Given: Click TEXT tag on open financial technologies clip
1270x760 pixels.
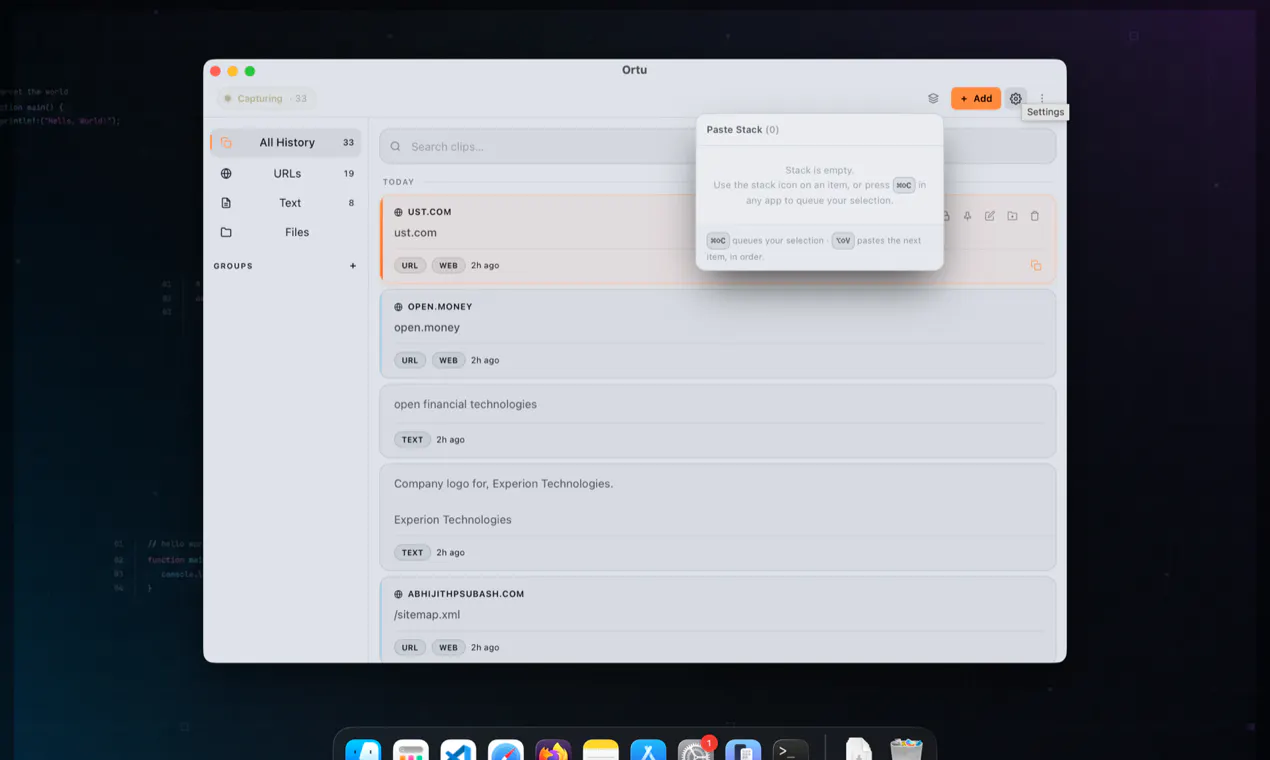Looking at the screenshot, I should click(x=412, y=439).
